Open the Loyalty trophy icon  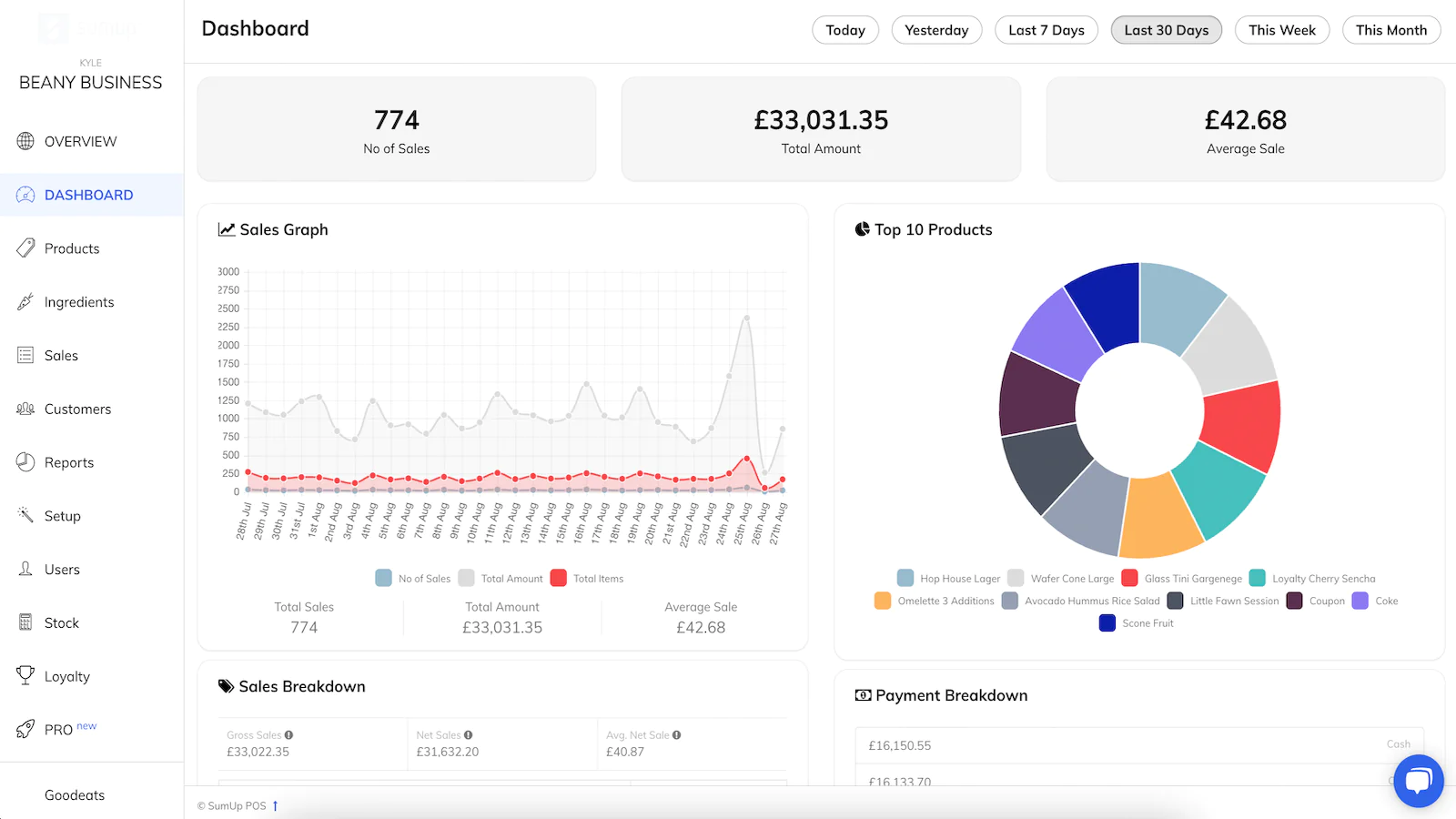click(25, 675)
